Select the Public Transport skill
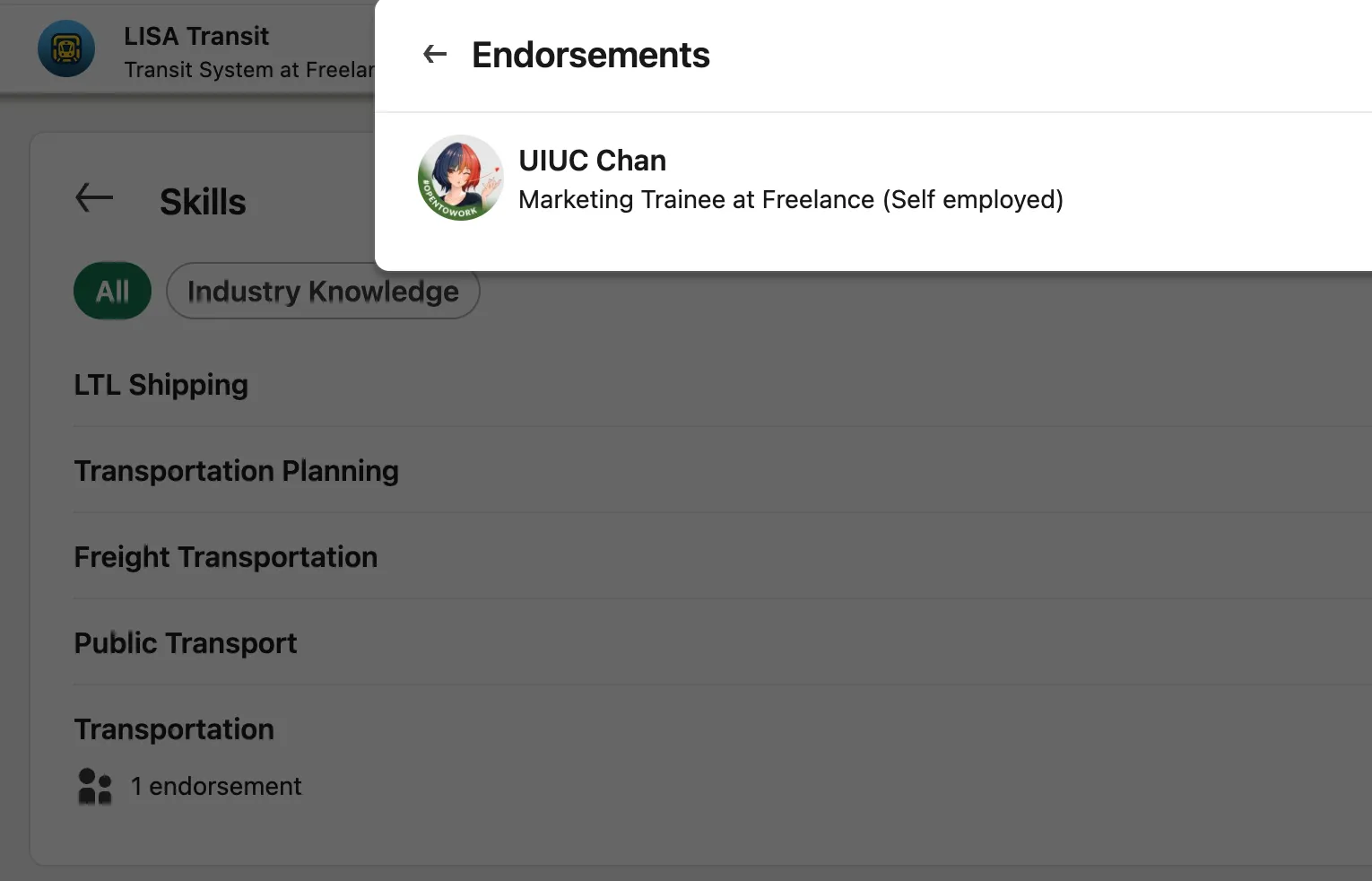The width and height of the screenshot is (1372, 881). coord(186,643)
